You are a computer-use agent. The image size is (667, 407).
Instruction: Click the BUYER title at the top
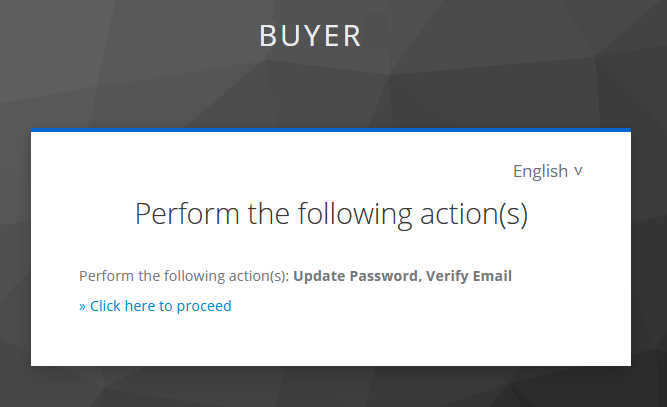tap(310, 36)
